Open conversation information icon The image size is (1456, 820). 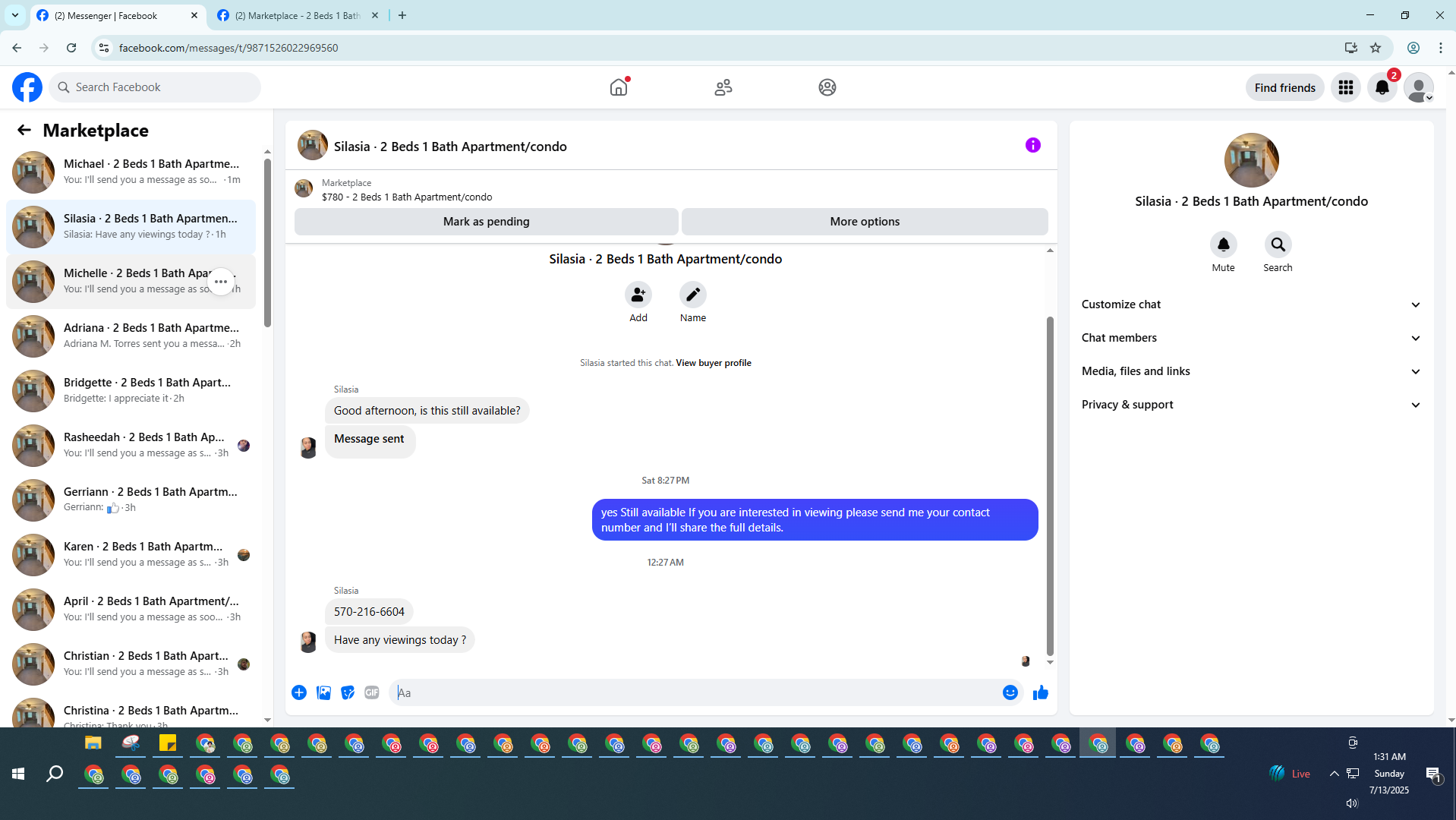1033,145
